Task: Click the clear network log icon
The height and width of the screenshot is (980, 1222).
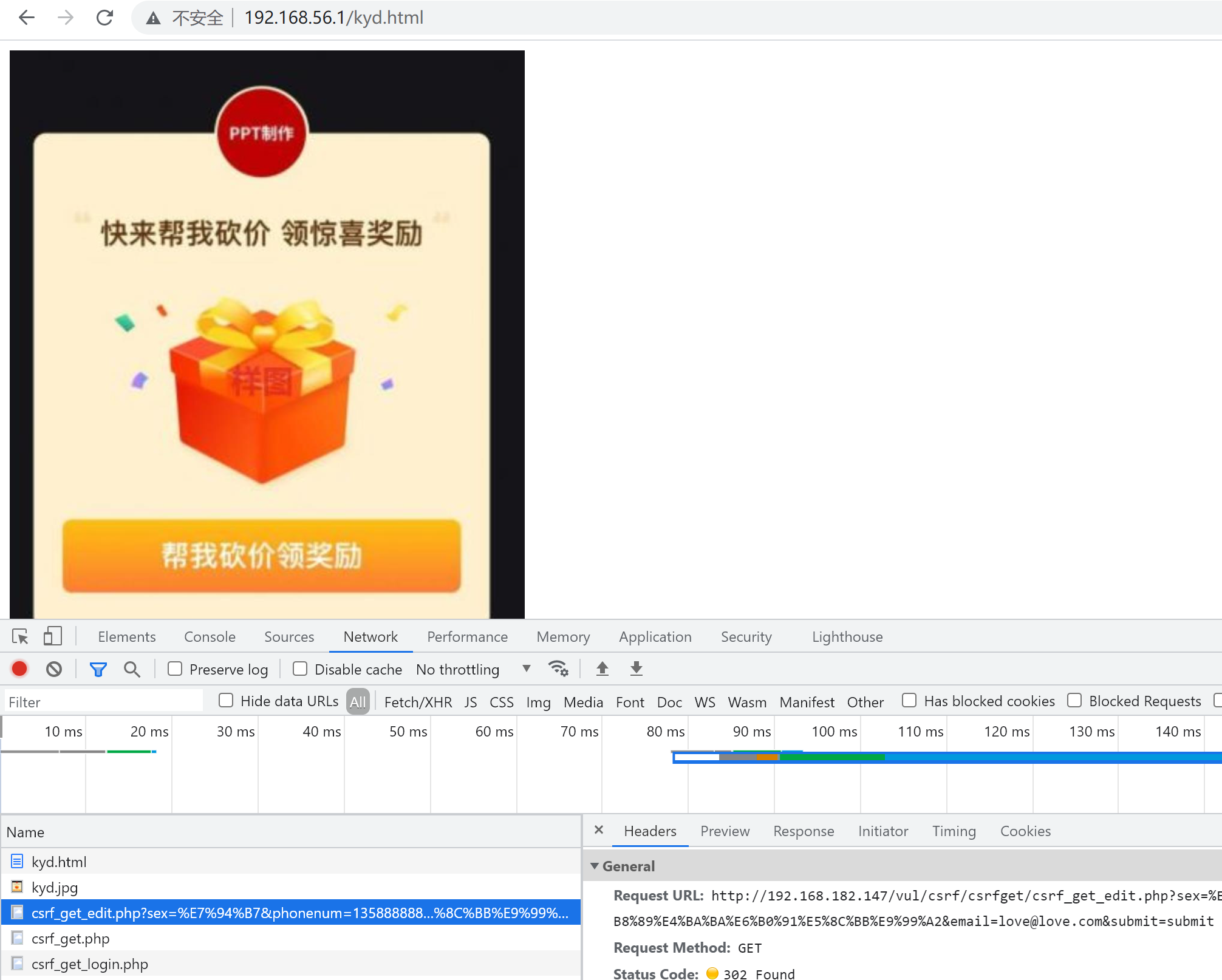Action: [54, 669]
